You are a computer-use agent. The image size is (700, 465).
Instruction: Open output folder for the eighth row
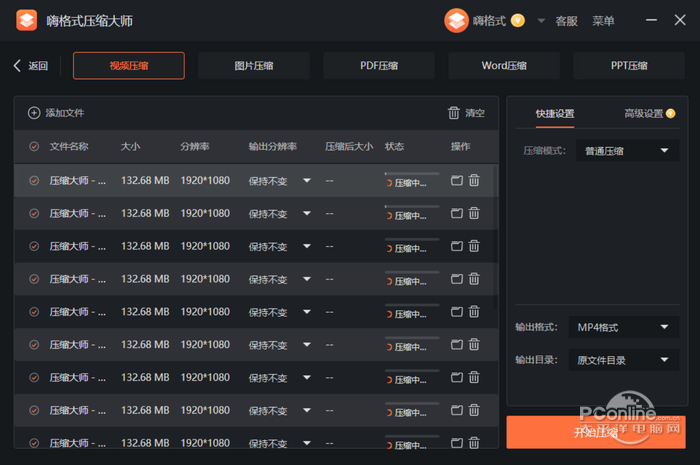pos(457,410)
